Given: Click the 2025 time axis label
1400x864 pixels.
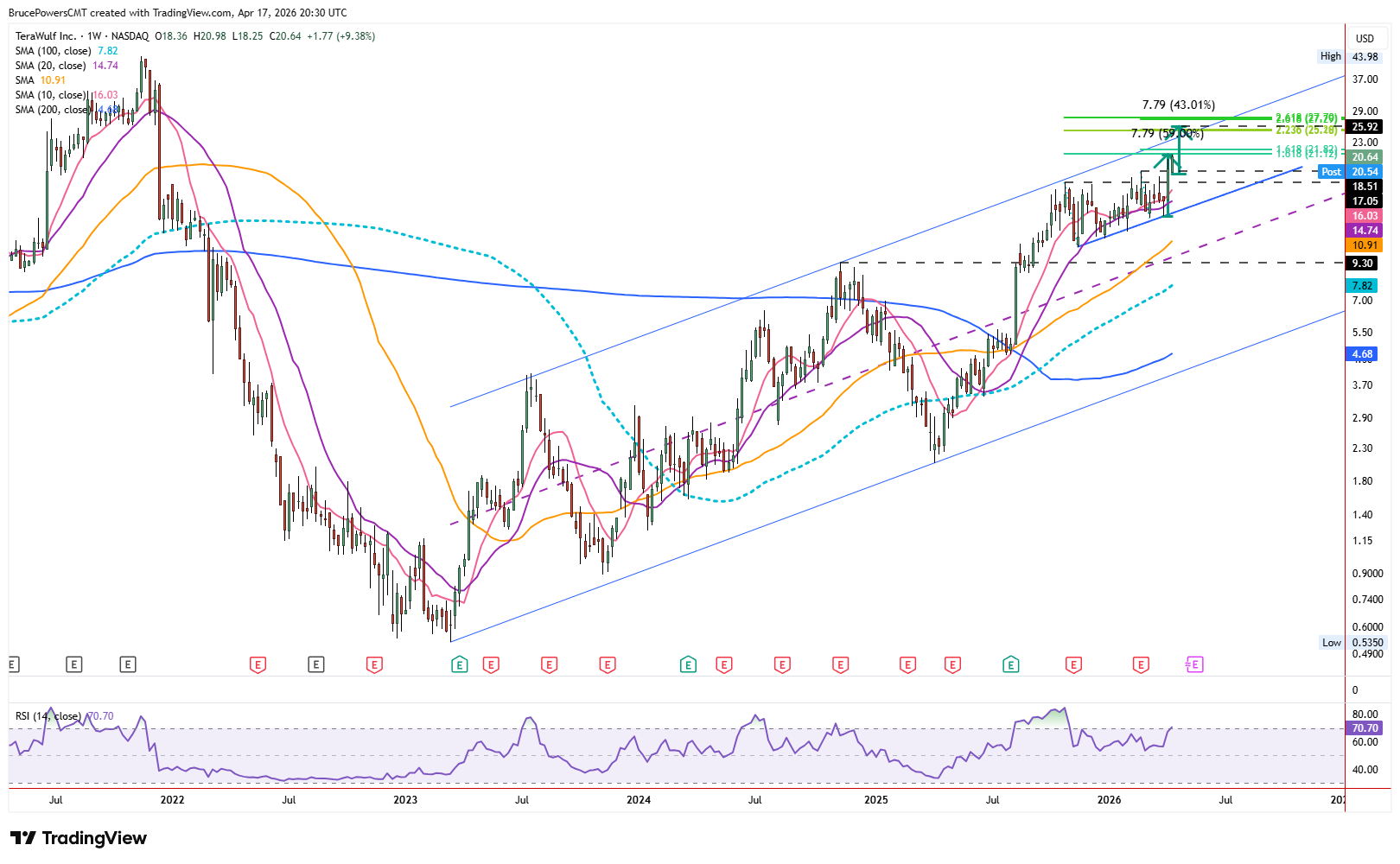Looking at the screenshot, I should tap(876, 800).
